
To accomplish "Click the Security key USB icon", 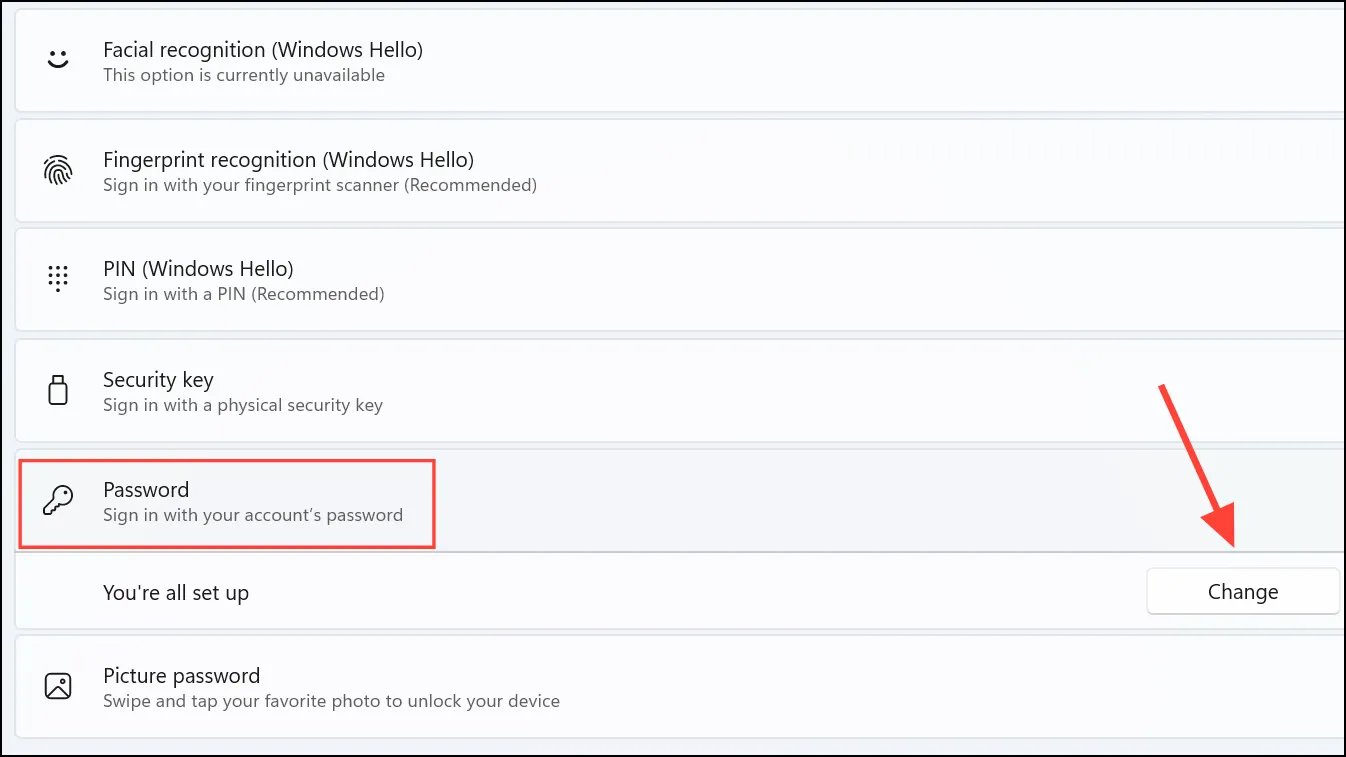I will (x=58, y=390).
